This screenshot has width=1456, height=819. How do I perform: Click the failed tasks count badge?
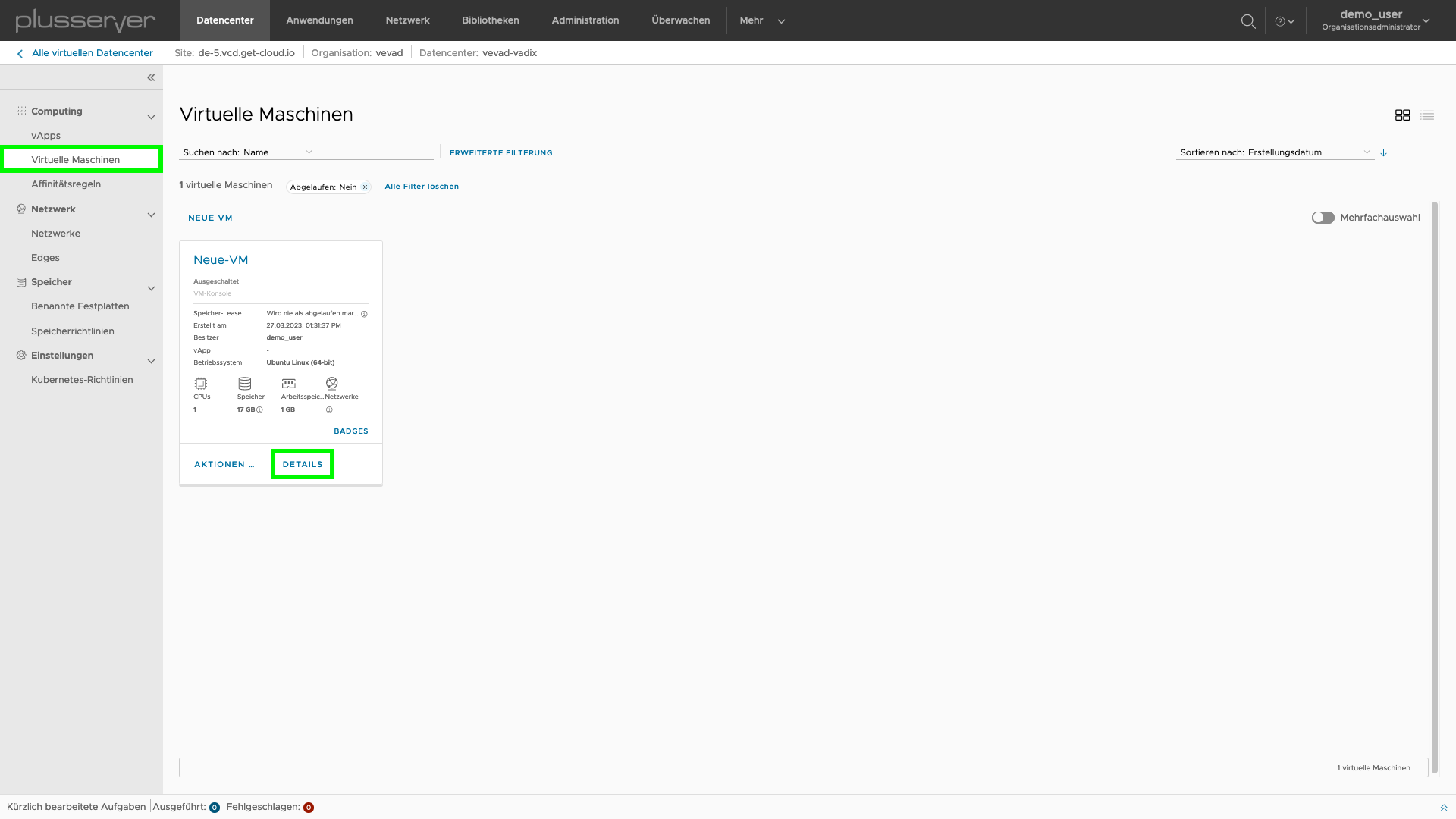[309, 808]
